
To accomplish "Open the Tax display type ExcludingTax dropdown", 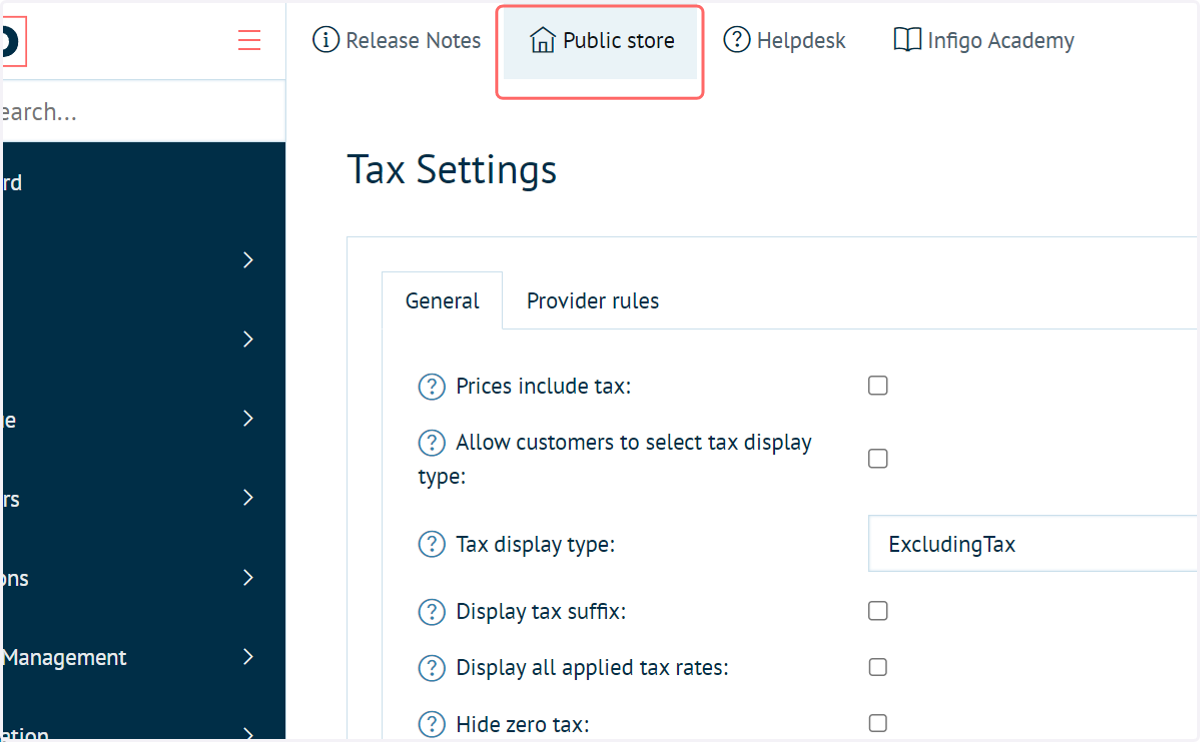I will click(1033, 544).
